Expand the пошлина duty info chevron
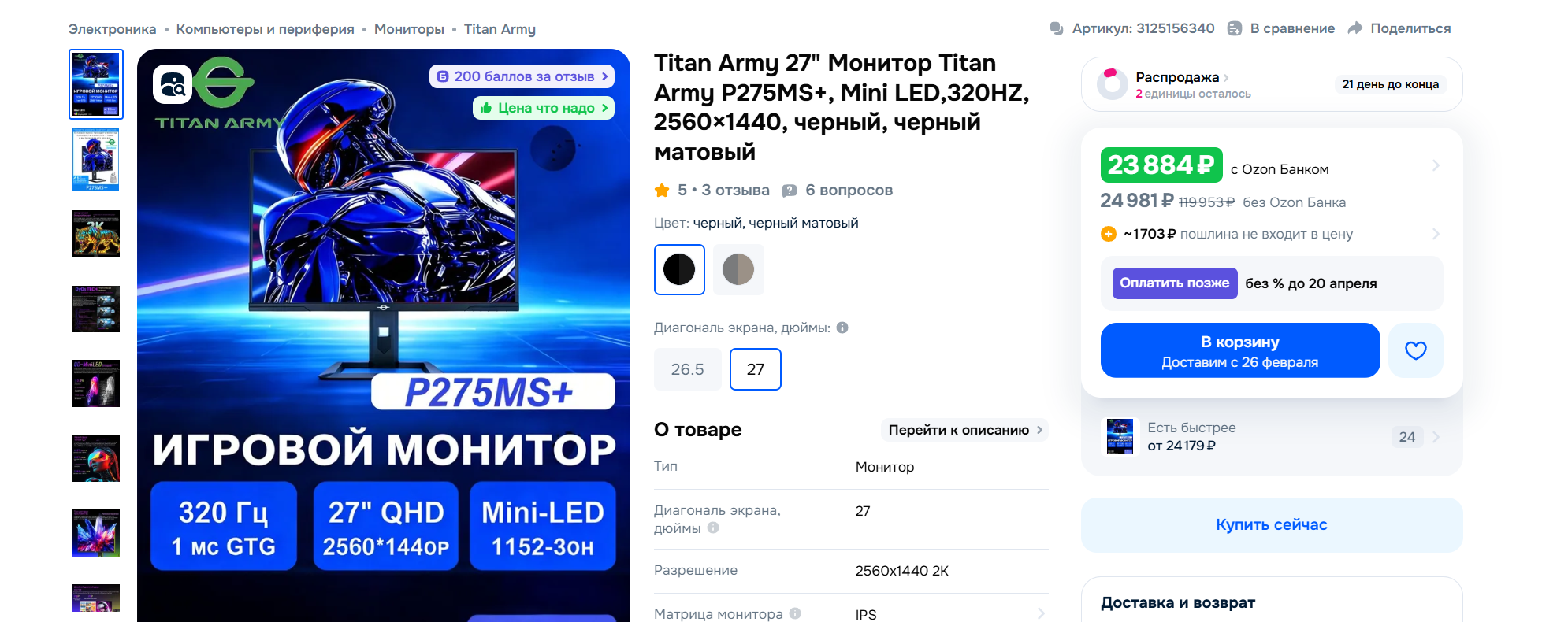 (1436, 234)
